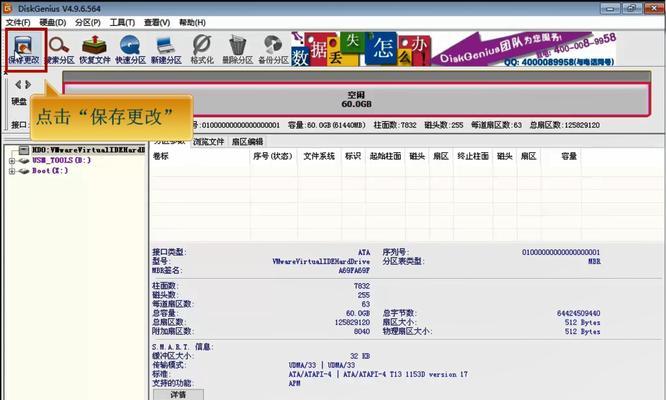The height and width of the screenshot is (400, 666).
Task: Click the 标识 column header
Action: pos(353,156)
